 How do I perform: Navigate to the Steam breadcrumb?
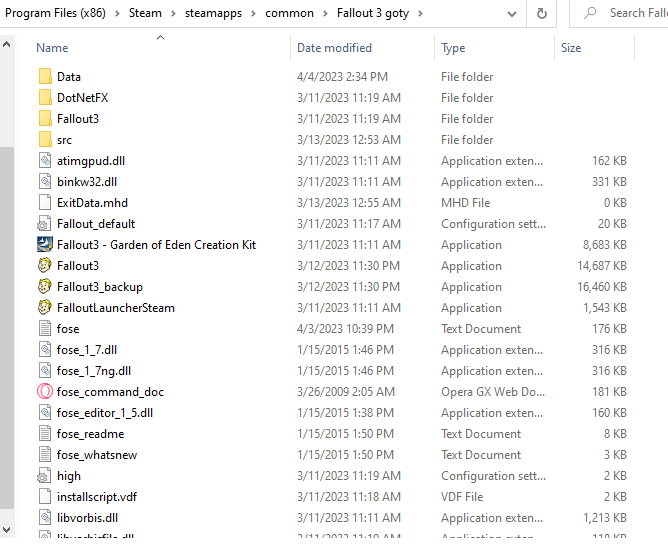coord(145,13)
